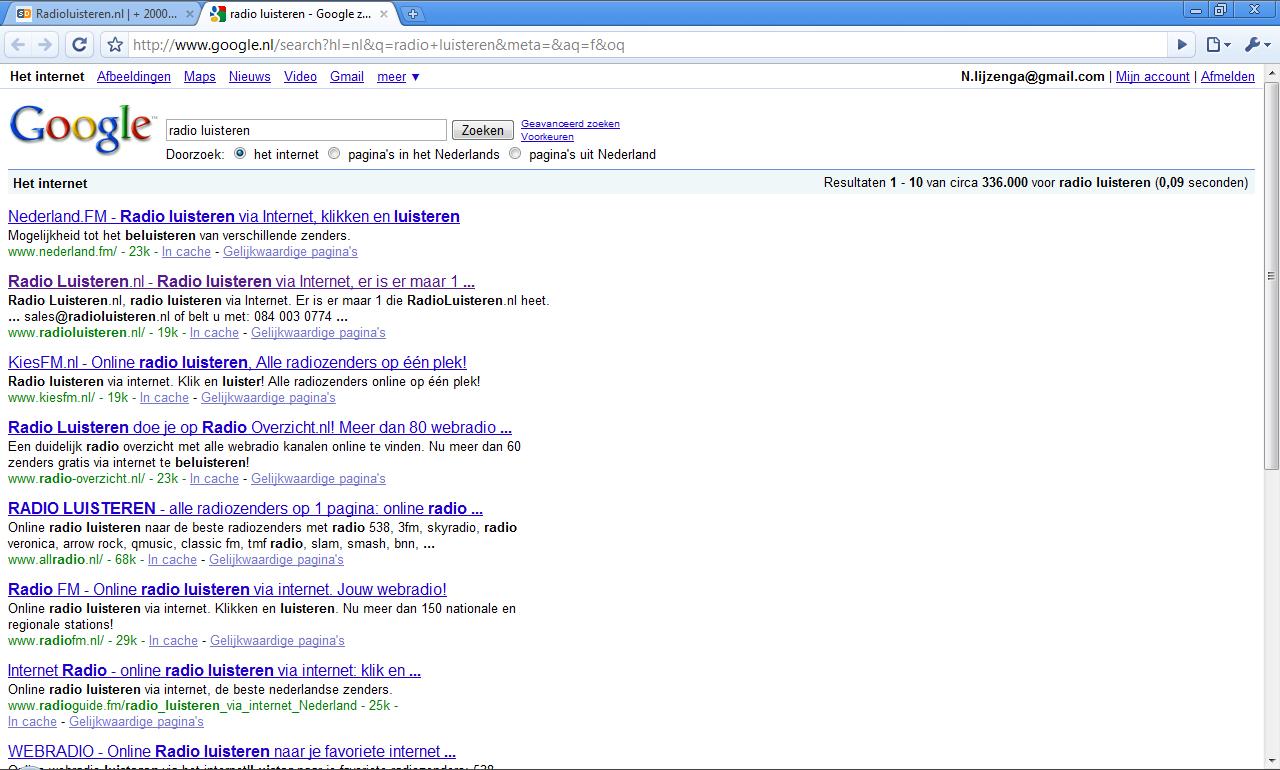
Task: Click the browser Forward arrow
Action: [45, 44]
